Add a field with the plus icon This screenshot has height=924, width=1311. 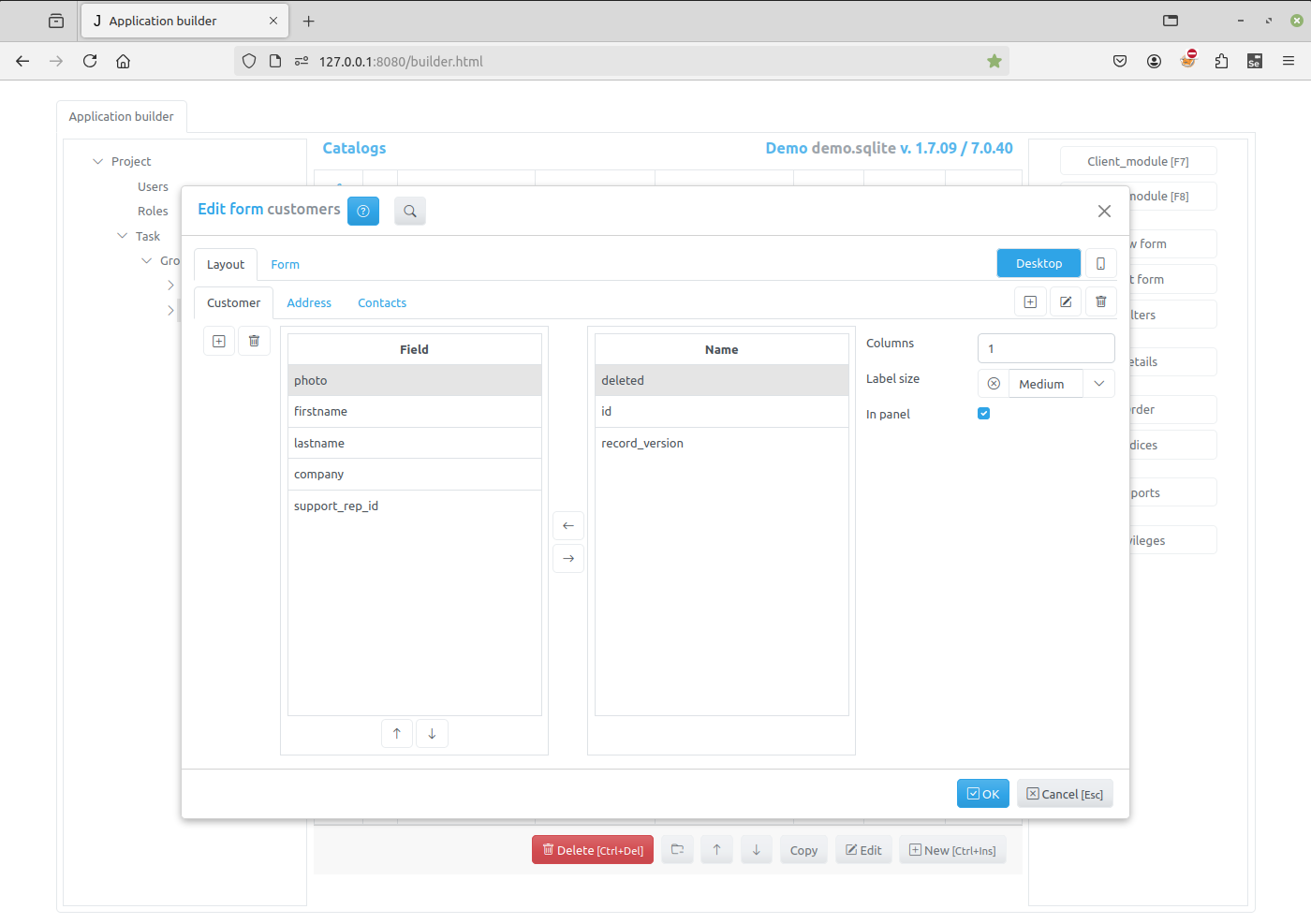(x=218, y=340)
